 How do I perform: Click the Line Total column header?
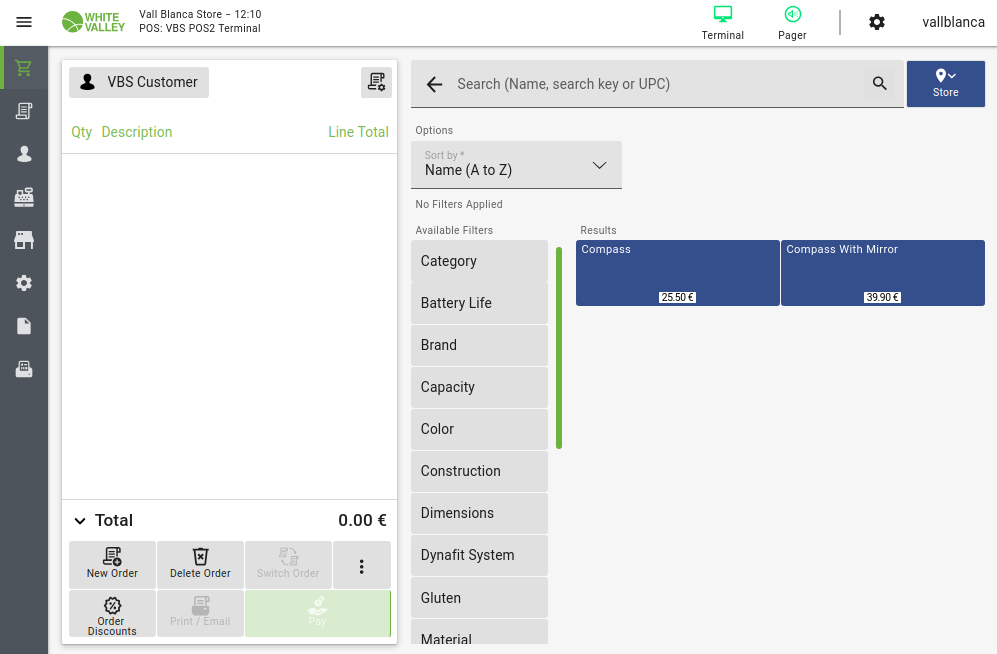[x=358, y=132]
